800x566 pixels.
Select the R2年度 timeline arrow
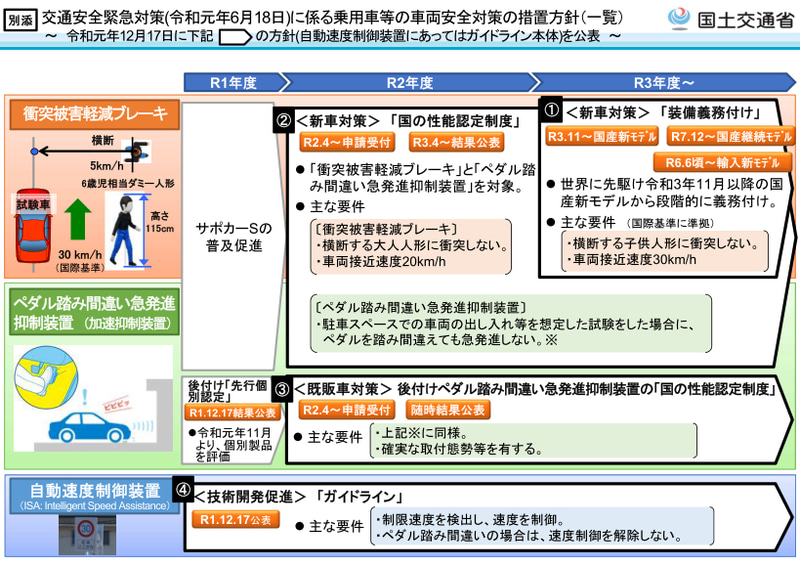coord(410,83)
